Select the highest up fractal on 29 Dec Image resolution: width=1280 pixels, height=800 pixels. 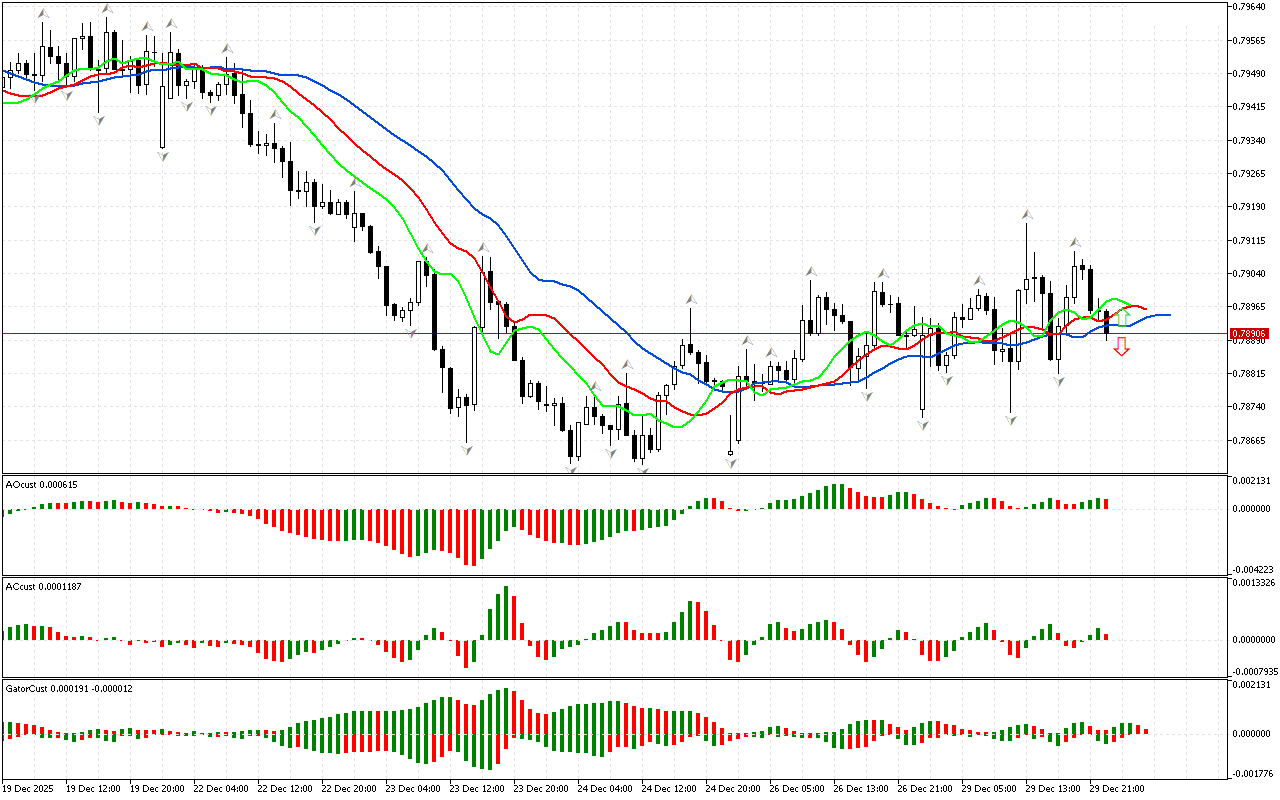pos(1027,215)
